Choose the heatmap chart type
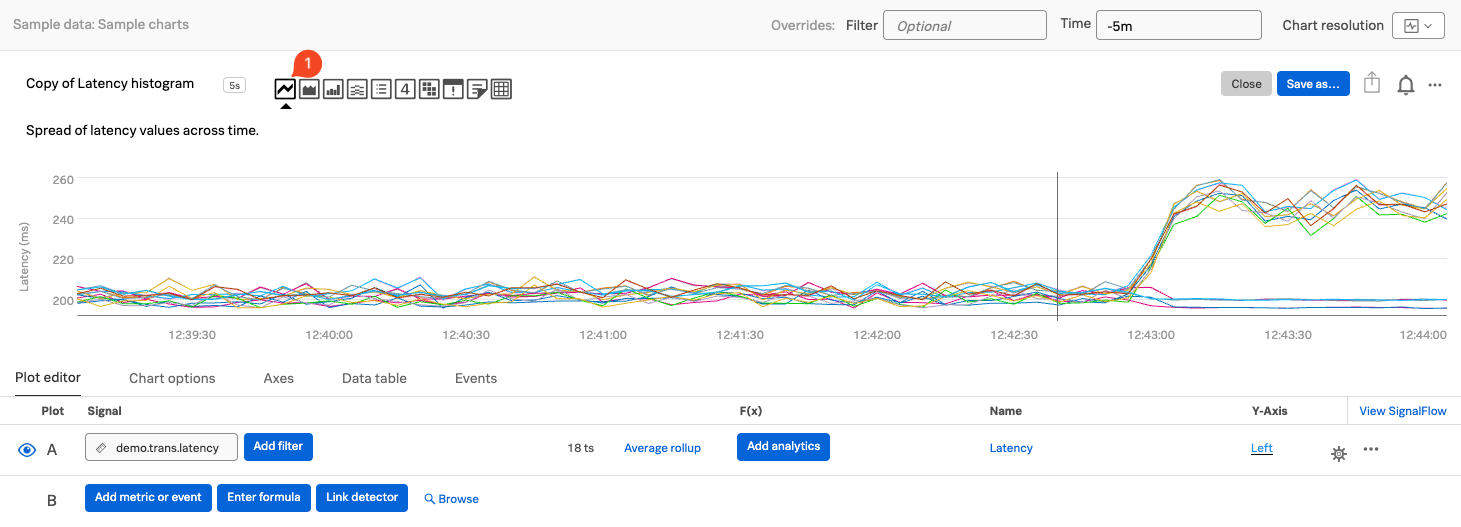The height and width of the screenshot is (527, 1461). (x=429, y=89)
